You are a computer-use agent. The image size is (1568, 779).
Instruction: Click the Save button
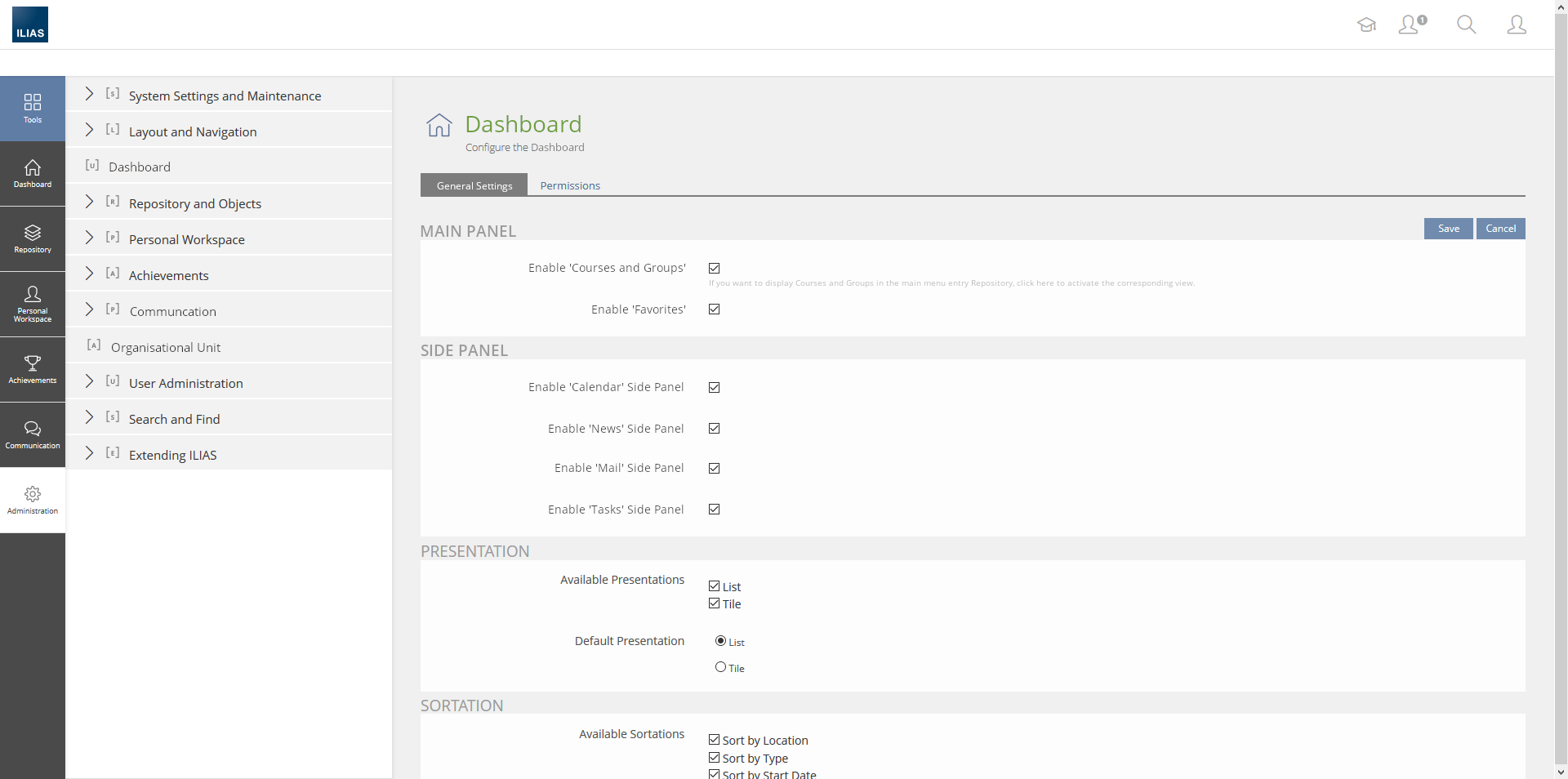tap(1448, 229)
